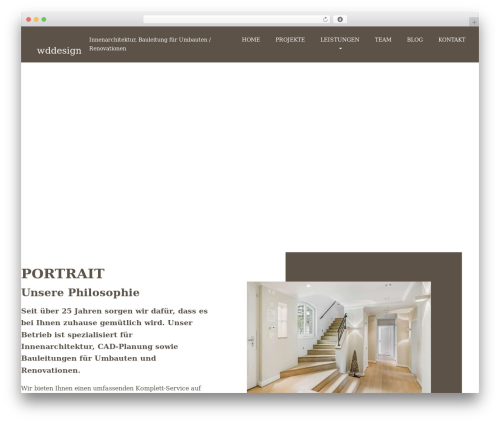Open a new tab with the plus button
The image size is (500, 423).
point(474,22)
